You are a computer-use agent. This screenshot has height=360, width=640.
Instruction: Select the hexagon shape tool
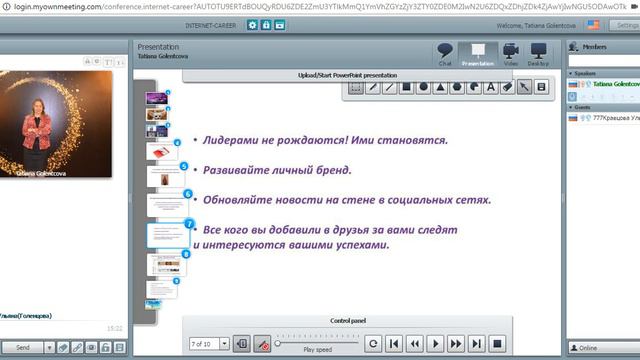click(457, 87)
